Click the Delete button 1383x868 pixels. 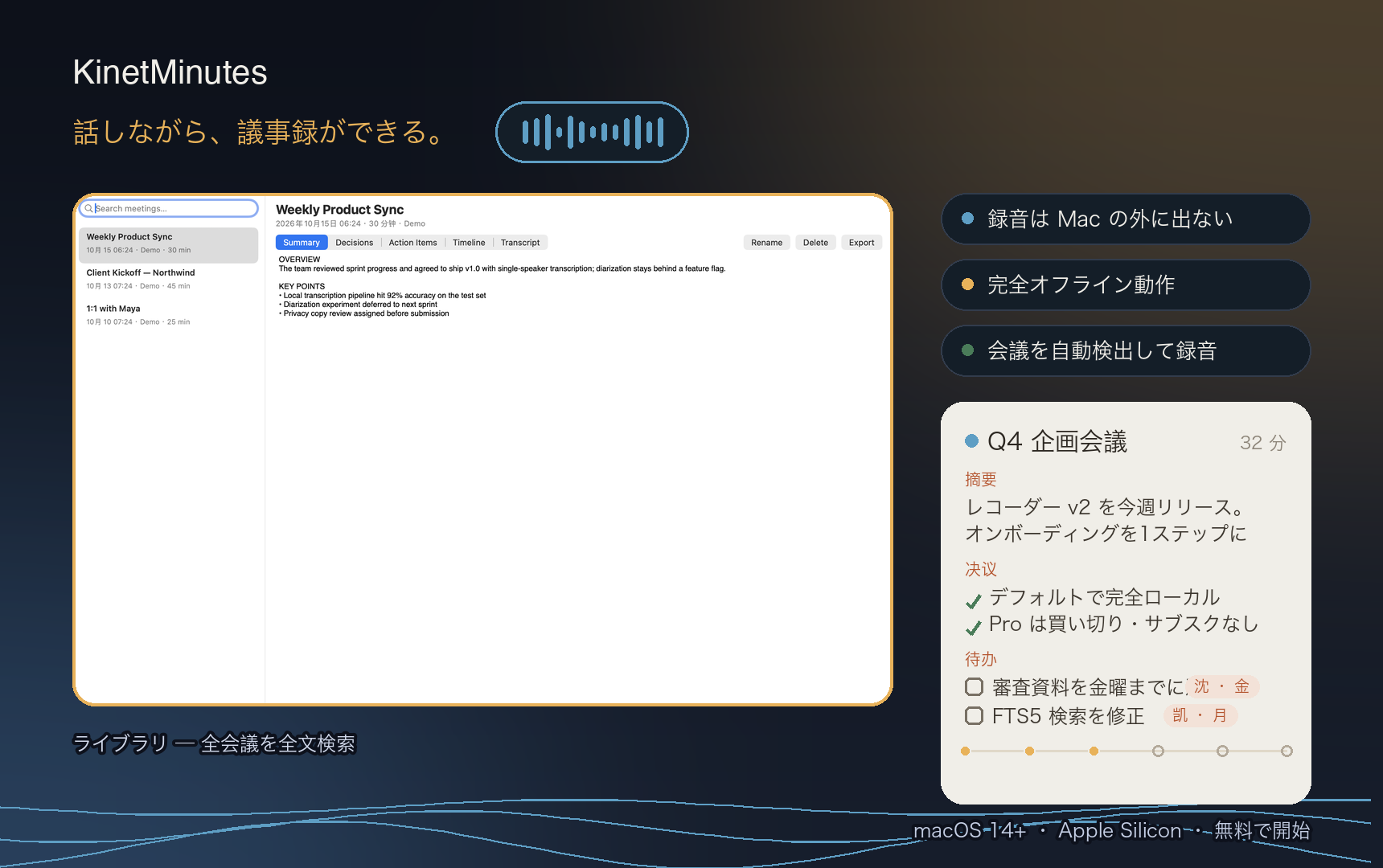pos(815,242)
